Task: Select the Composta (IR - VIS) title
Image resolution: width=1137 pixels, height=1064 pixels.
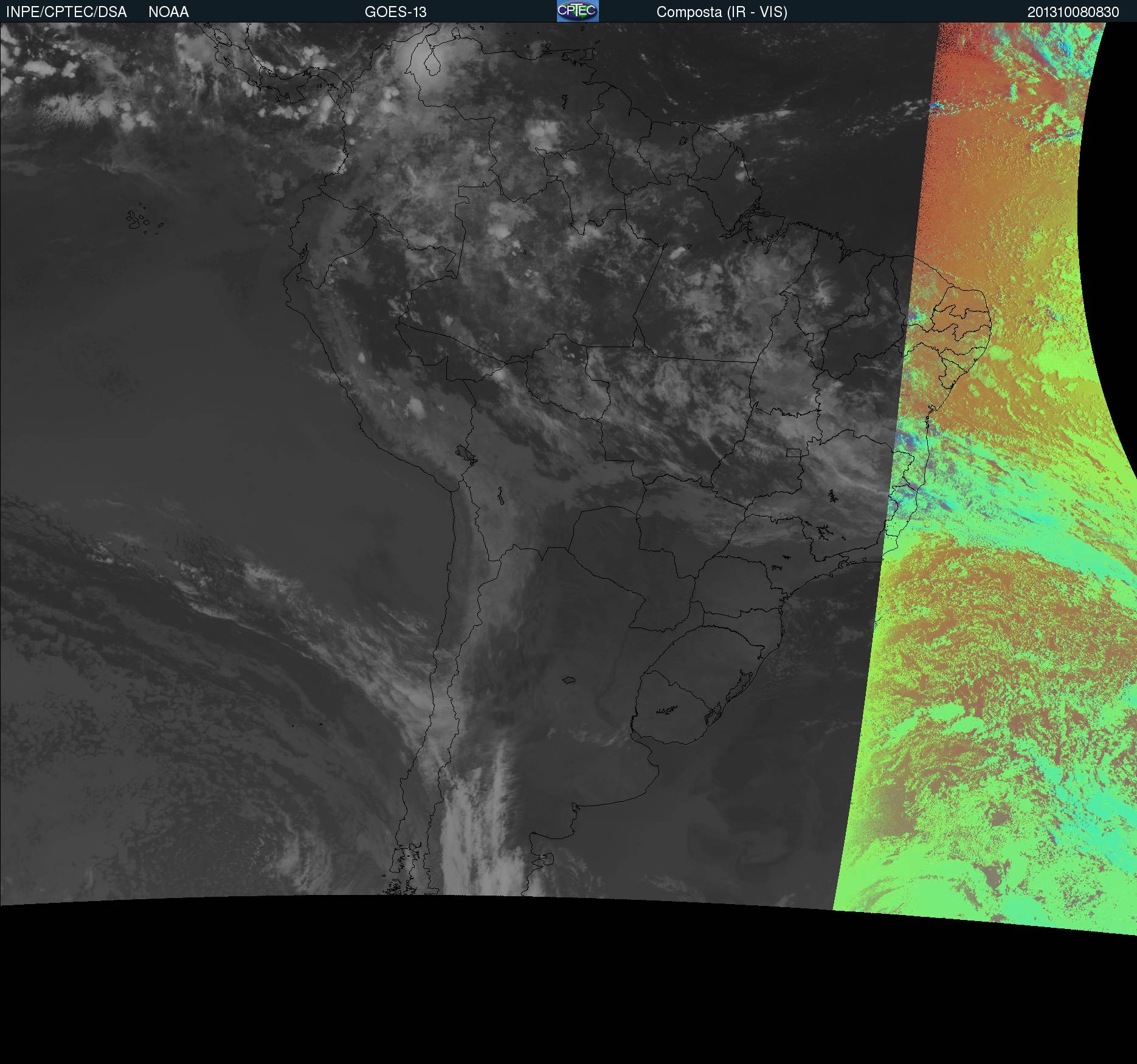Action: 722,12
